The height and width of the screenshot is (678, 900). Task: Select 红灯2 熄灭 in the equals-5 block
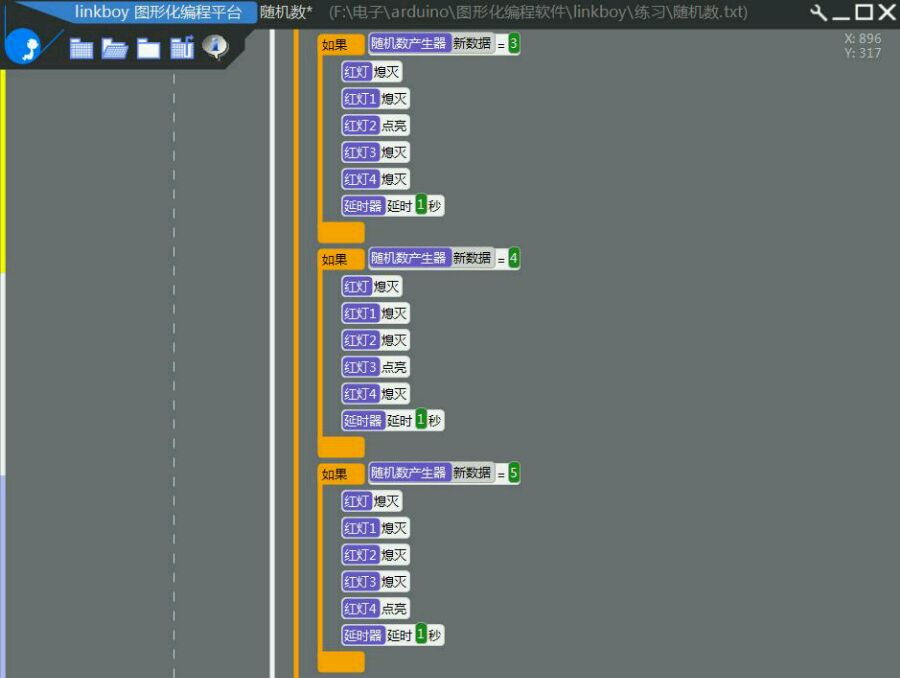click(375, 555)
